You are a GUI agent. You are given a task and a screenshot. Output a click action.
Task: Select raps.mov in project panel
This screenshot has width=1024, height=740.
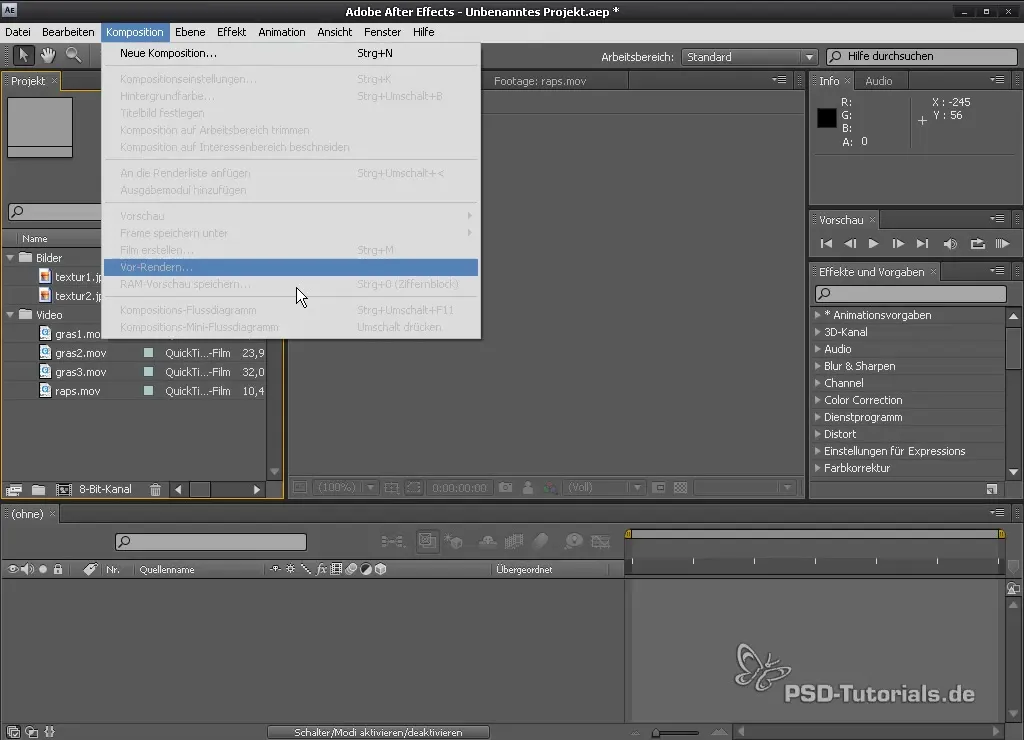click(x=78, y=391)
